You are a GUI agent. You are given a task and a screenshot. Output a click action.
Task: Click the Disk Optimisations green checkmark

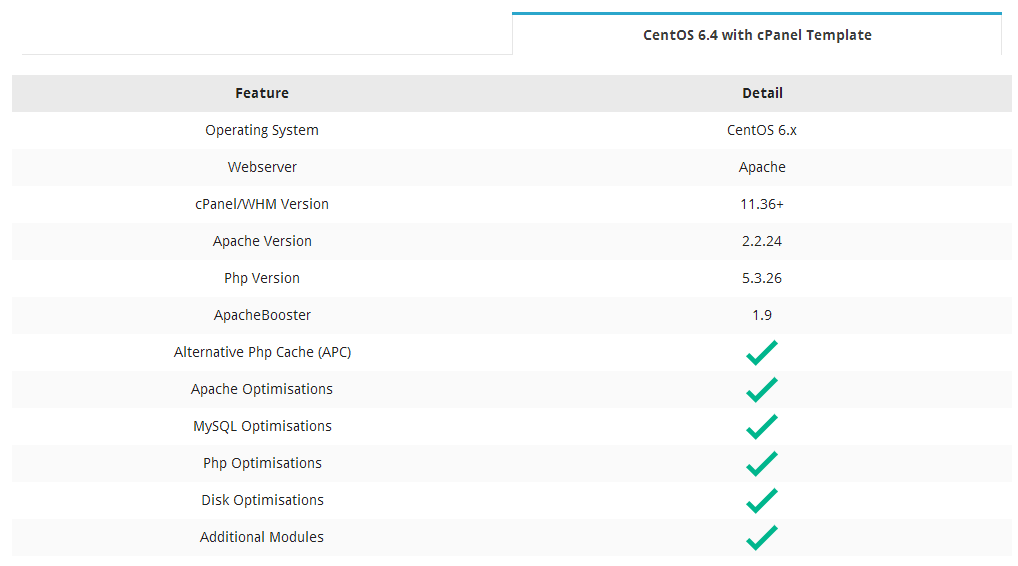[x=762, y=500]
